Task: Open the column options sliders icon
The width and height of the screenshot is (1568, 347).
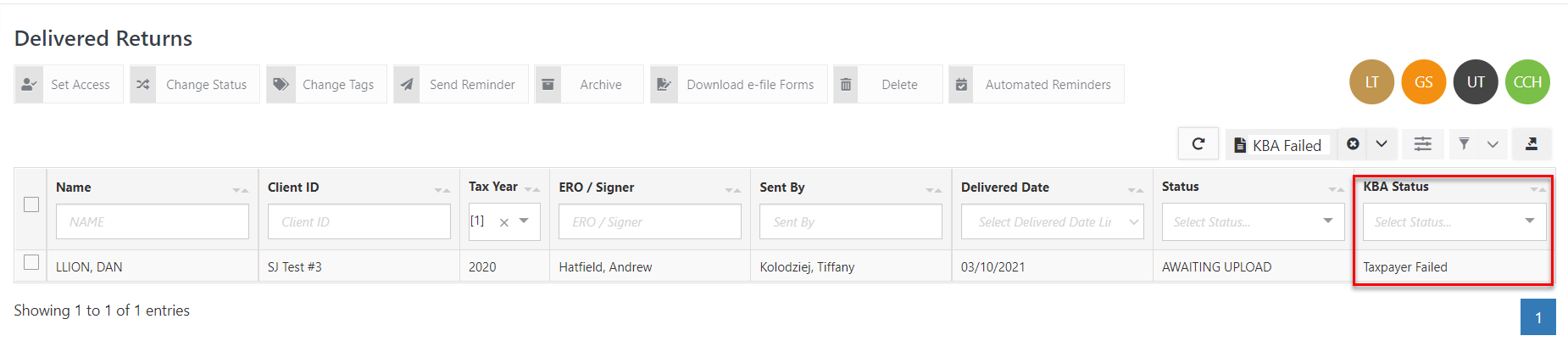Action: point(1423,144)
